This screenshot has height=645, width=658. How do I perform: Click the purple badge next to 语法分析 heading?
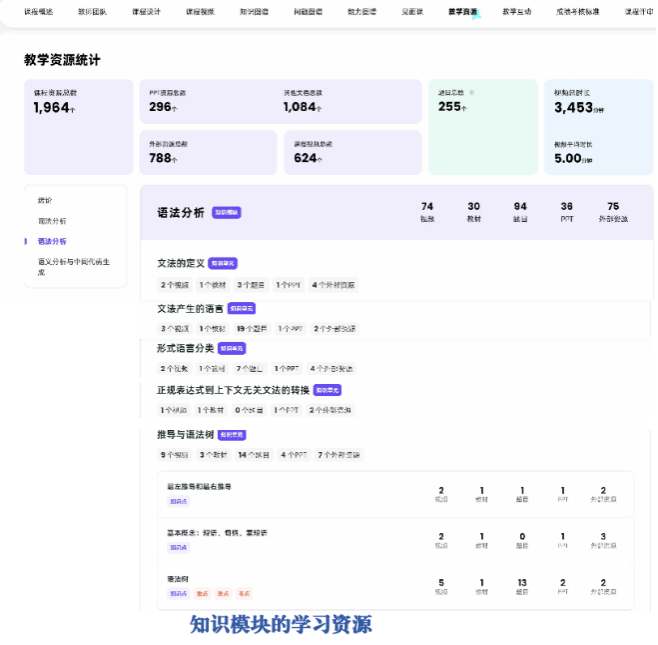point(226,212)
